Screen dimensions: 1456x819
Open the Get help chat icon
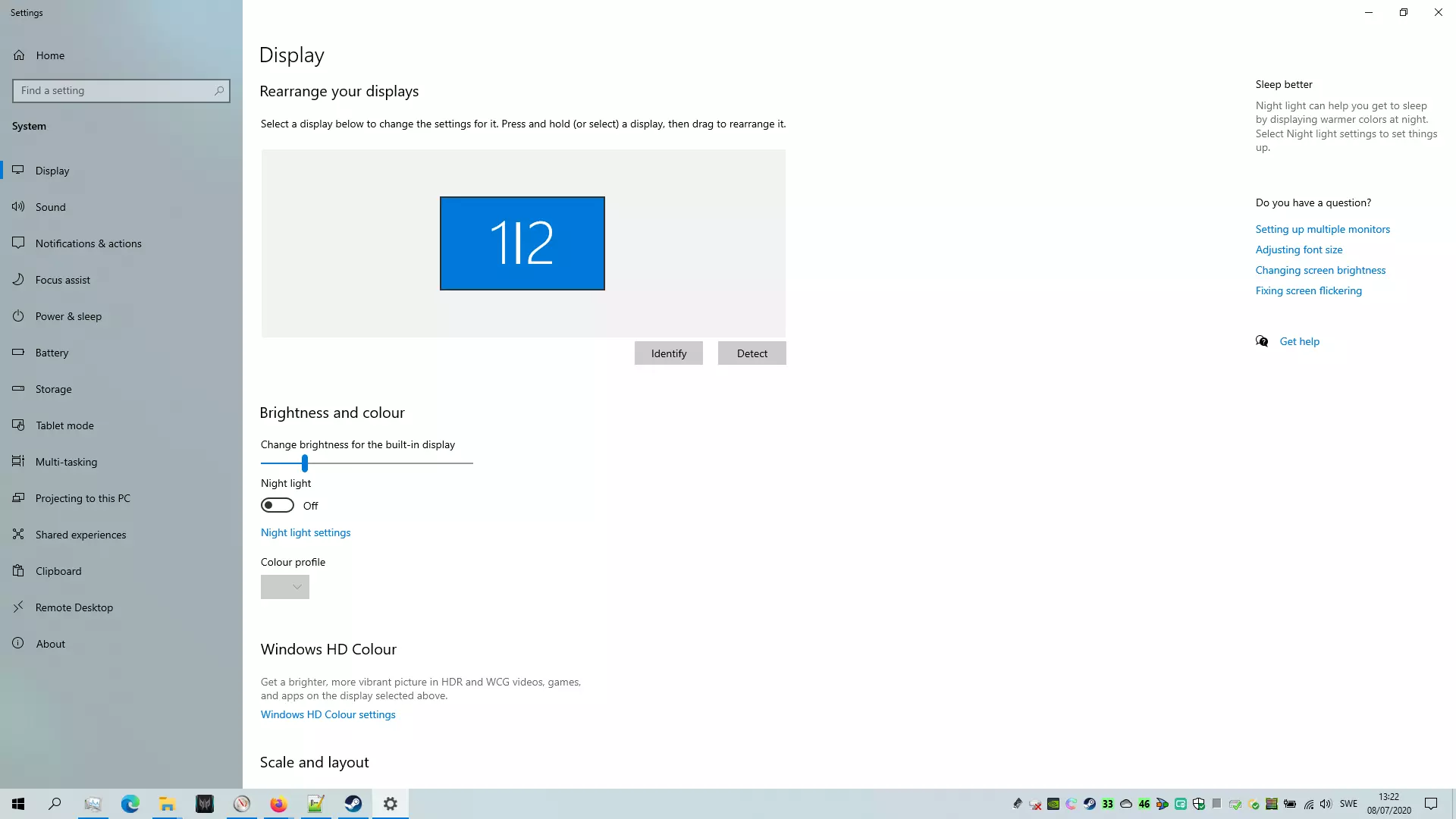[x=1262, y=341]
